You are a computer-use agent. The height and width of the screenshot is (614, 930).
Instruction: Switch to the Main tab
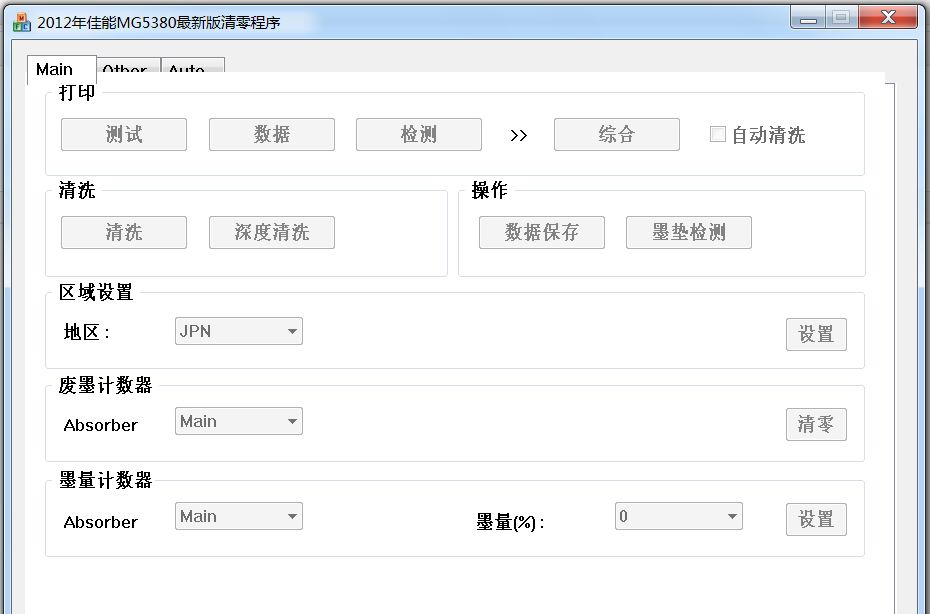pos(62,69)
